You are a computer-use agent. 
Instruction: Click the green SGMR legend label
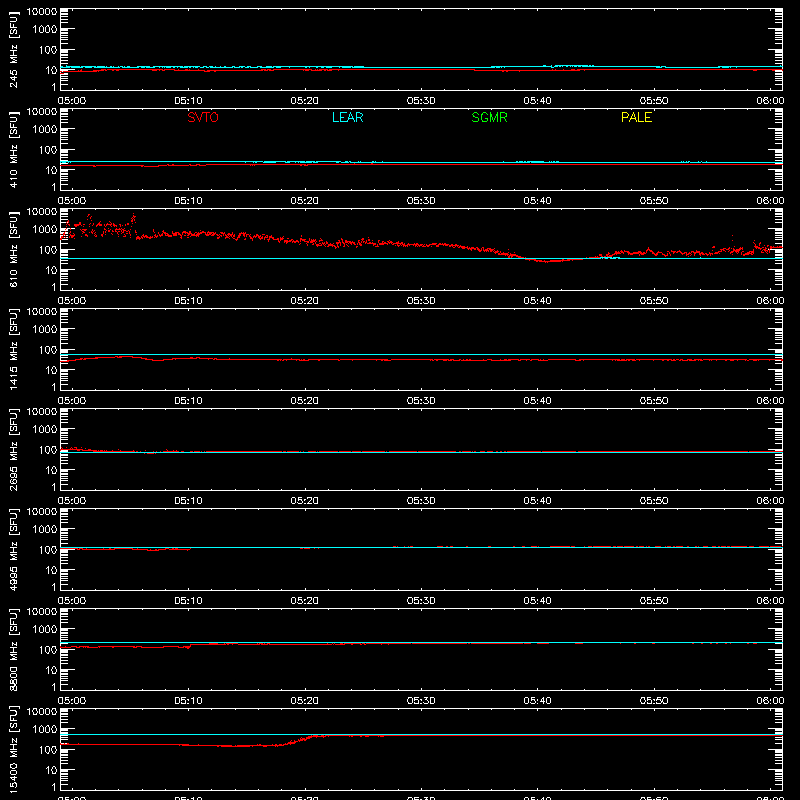click(489, 117)
